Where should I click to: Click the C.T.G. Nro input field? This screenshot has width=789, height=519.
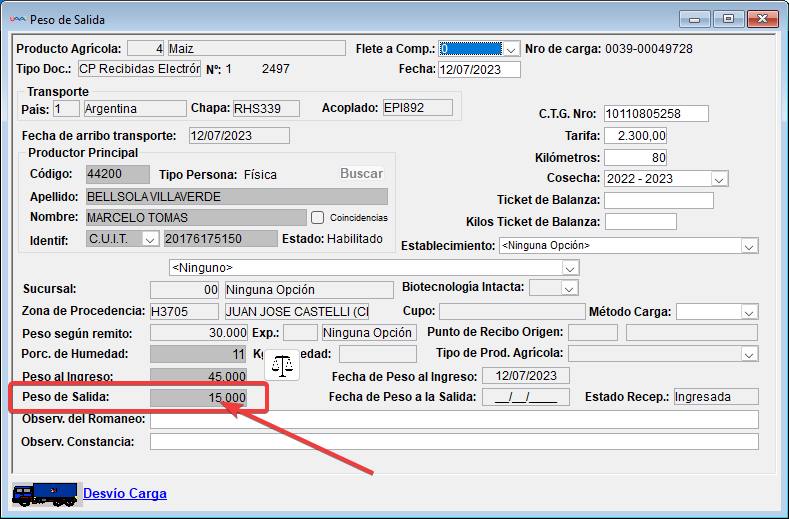coord(656,113)
